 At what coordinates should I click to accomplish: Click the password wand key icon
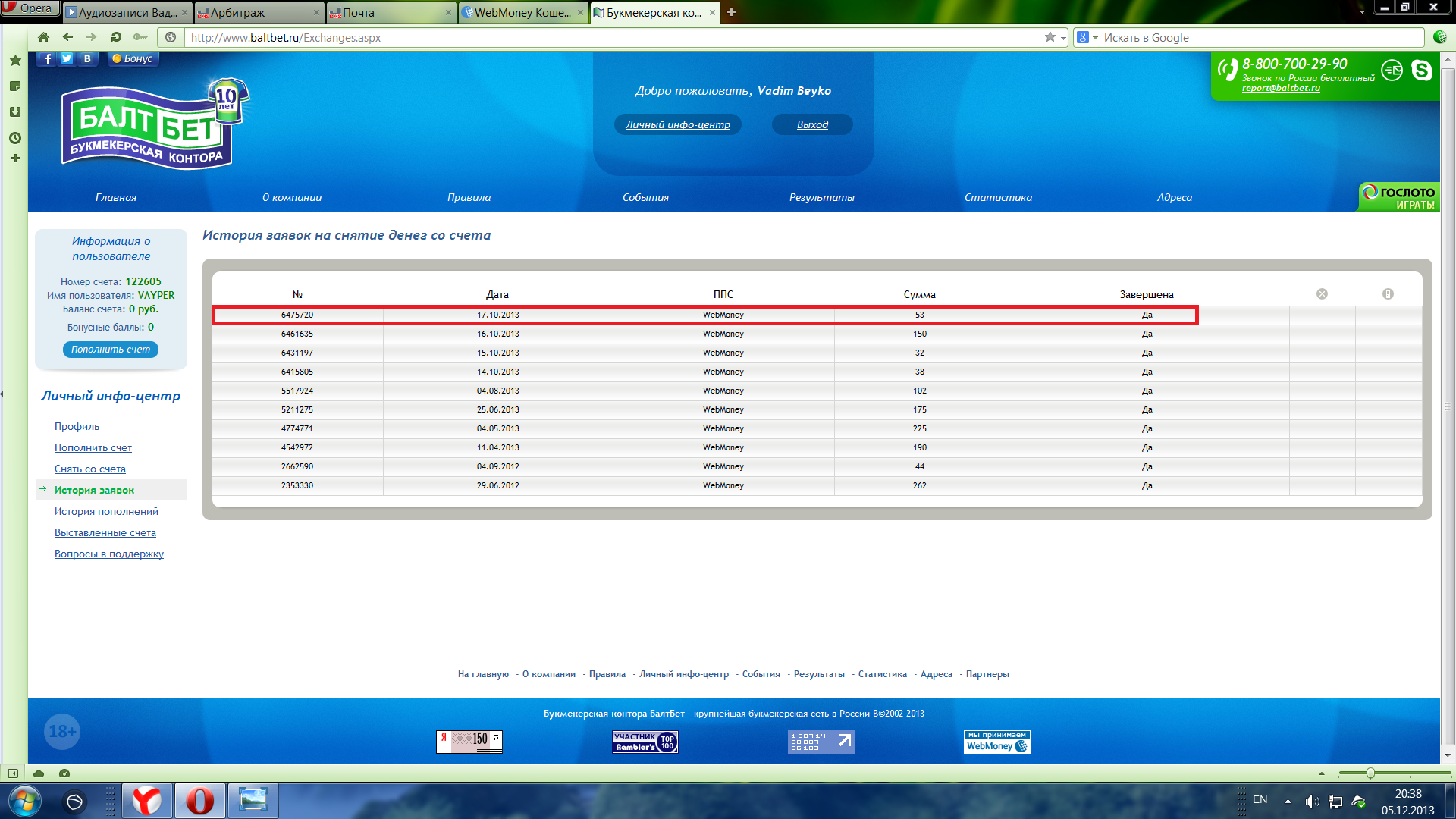(x=140, y=37)
